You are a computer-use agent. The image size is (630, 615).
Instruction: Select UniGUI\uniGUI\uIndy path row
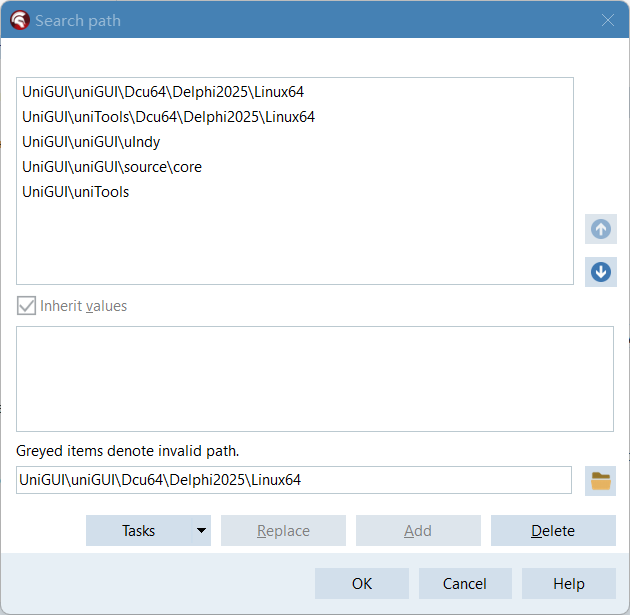click(295, 142)
